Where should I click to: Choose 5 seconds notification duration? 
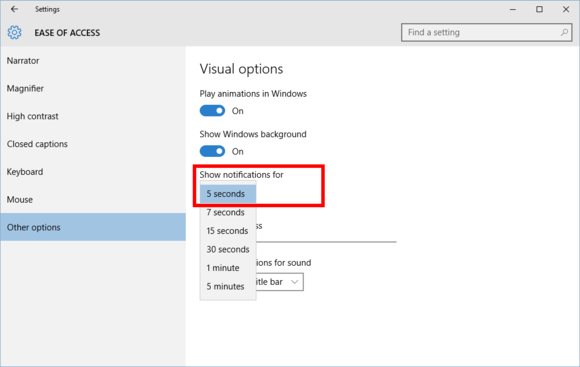(x=228, y=194)
